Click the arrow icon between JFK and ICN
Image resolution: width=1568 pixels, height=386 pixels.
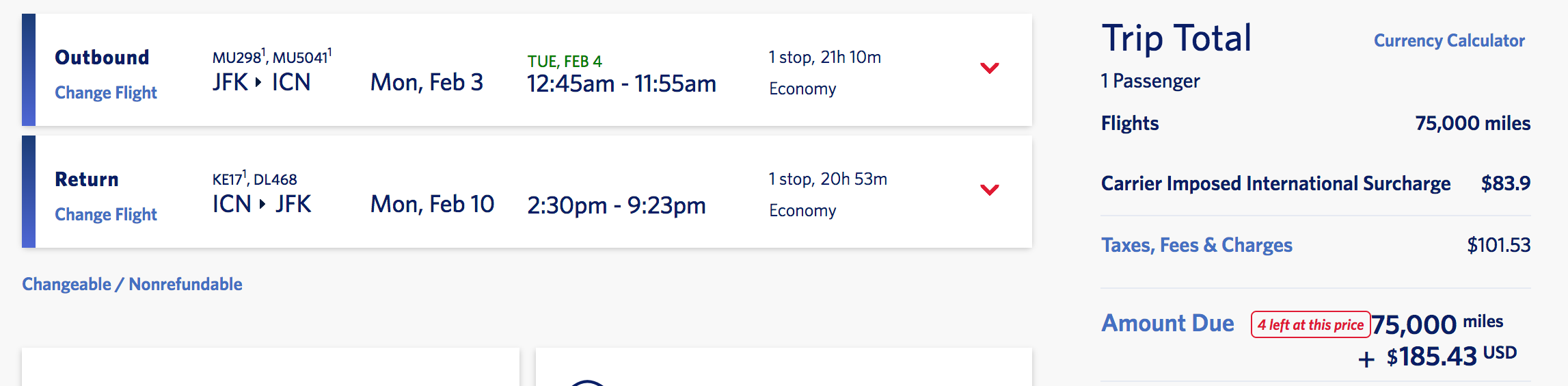click(258, 82)
